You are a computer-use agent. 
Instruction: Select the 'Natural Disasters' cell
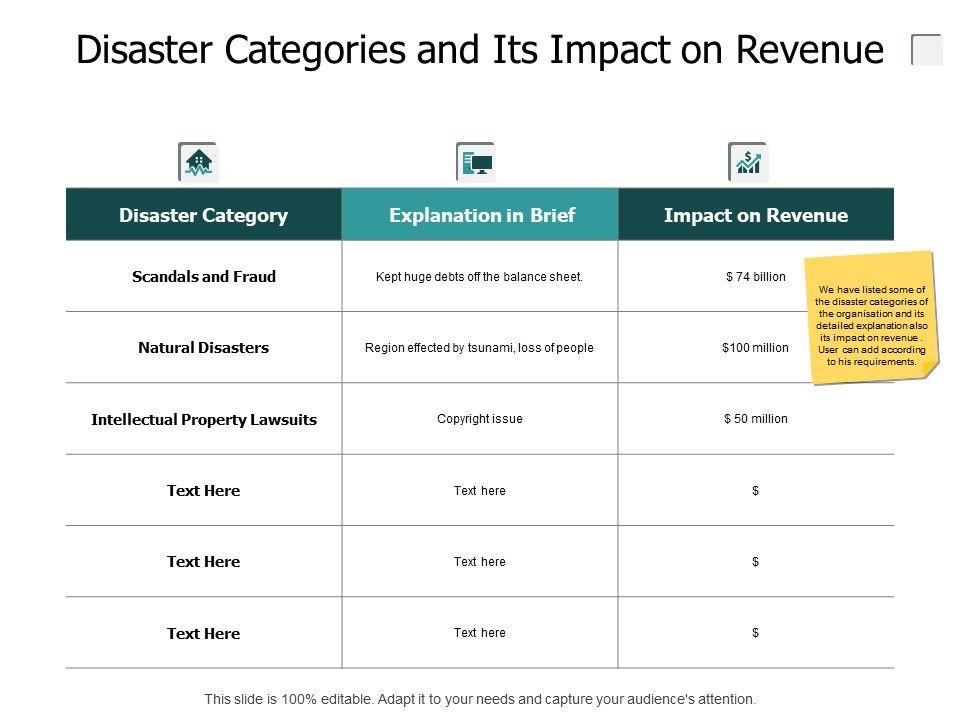[203, 348]
